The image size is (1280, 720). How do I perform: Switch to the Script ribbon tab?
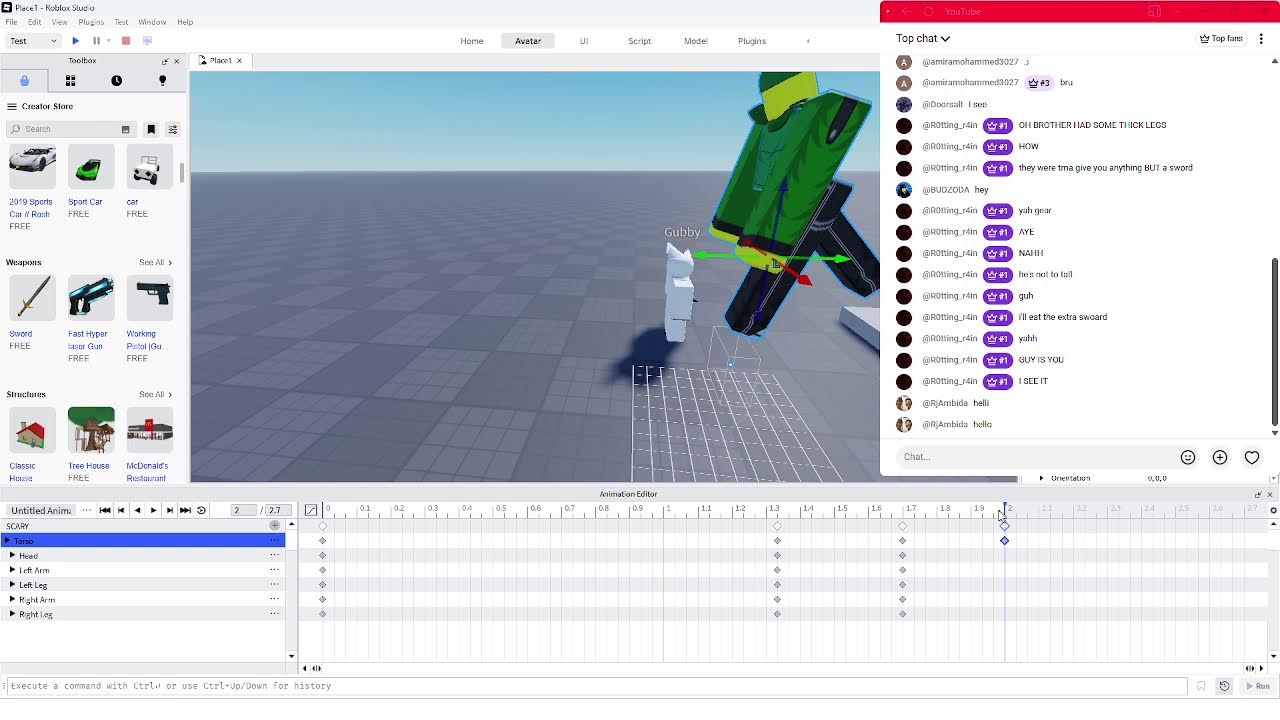pos(640,41)
